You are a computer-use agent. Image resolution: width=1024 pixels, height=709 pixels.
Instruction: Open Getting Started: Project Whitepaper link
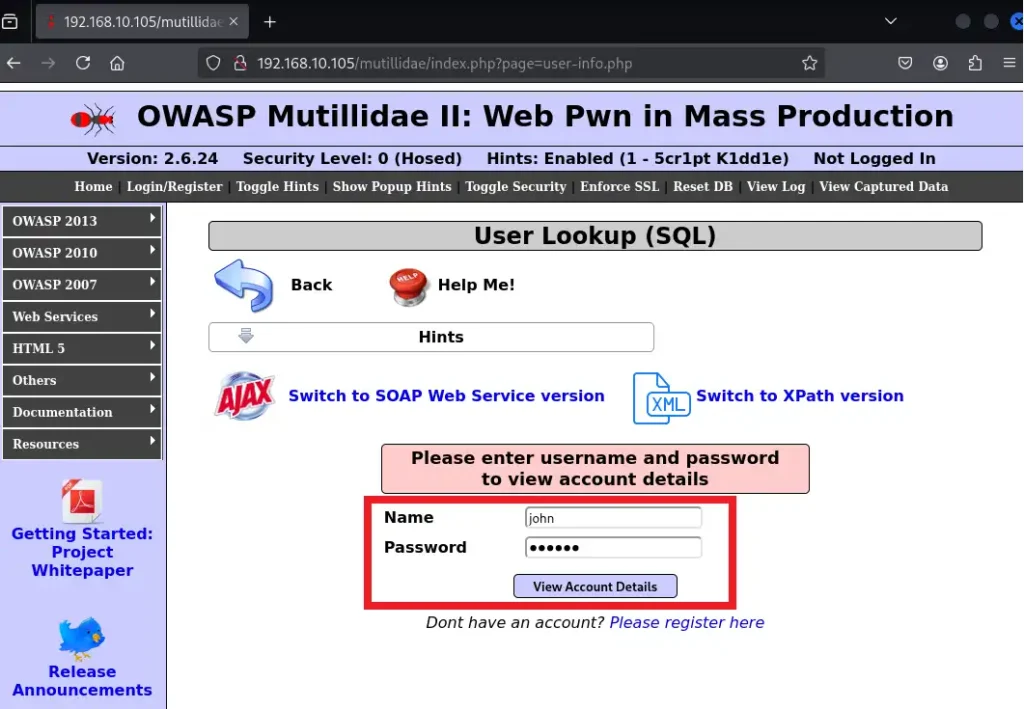(82, 552)
